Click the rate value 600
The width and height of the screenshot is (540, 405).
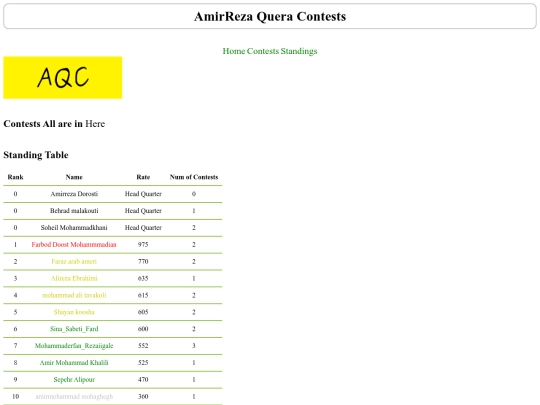tap(143, 329)
